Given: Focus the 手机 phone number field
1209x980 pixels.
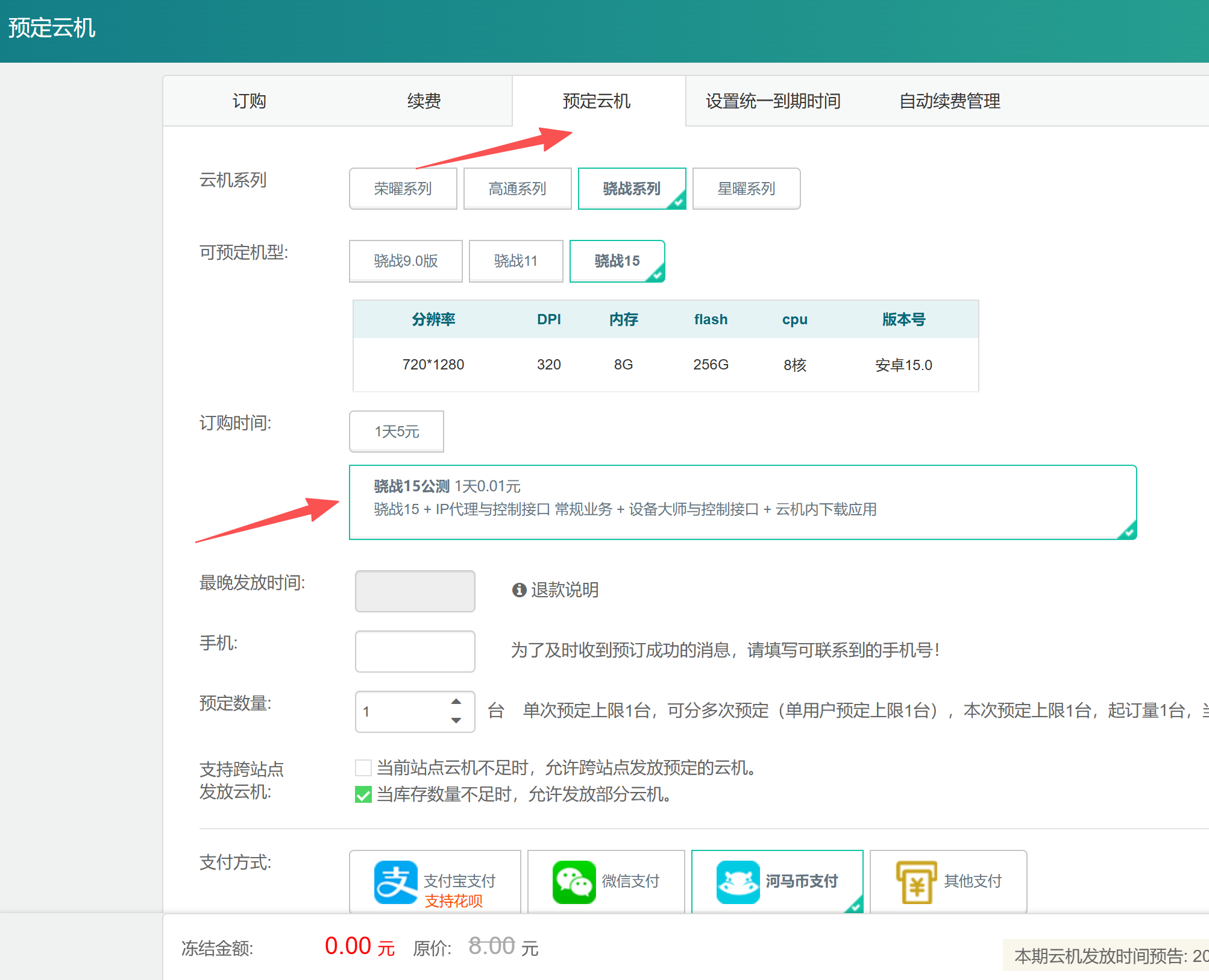Looking at the screenshot, I should tap(415, 651).
